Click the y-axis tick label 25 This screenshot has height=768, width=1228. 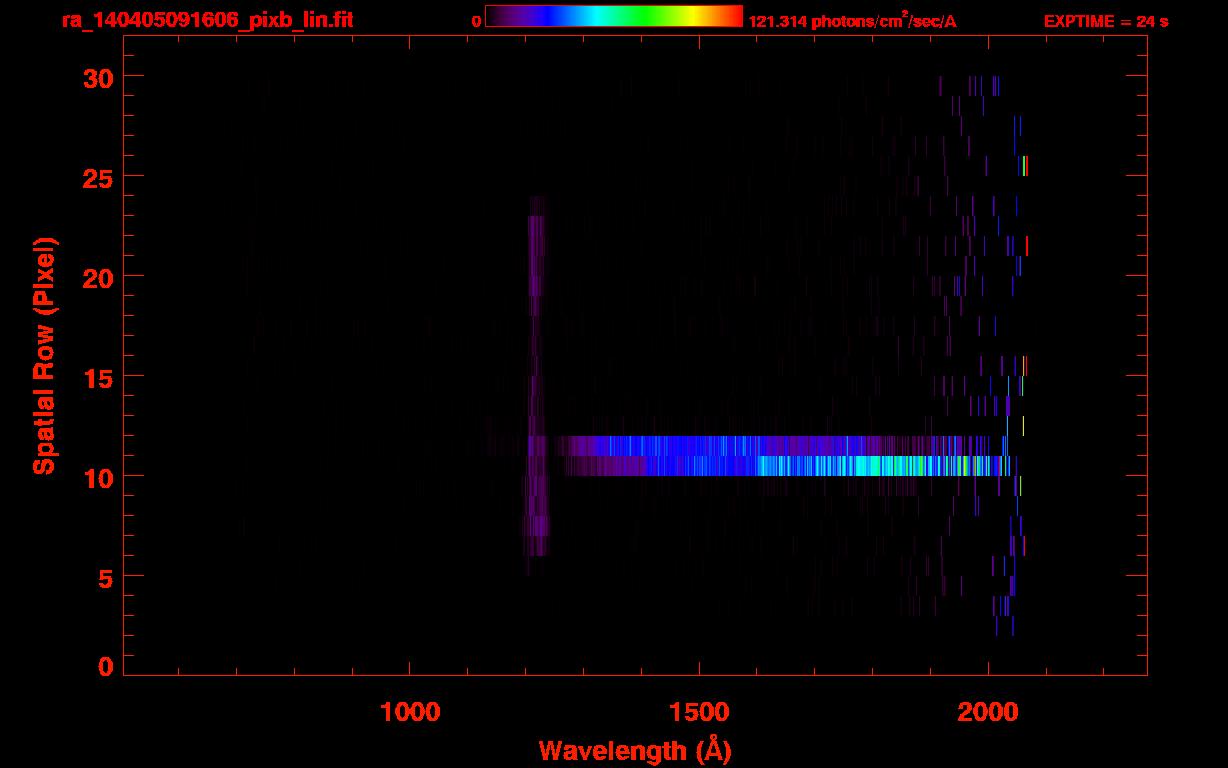coord(98,177)
